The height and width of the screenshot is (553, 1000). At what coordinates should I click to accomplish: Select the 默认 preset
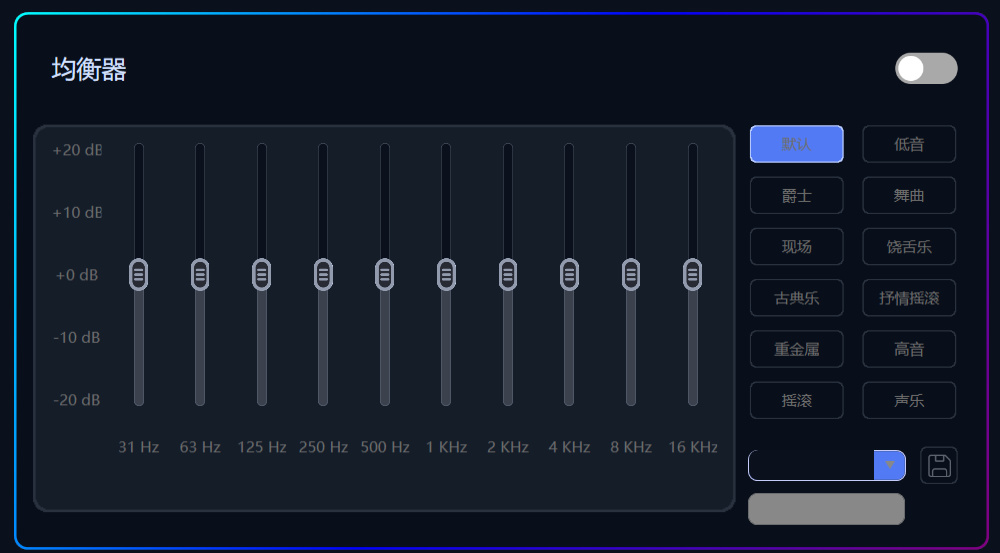tap(797, 144)
